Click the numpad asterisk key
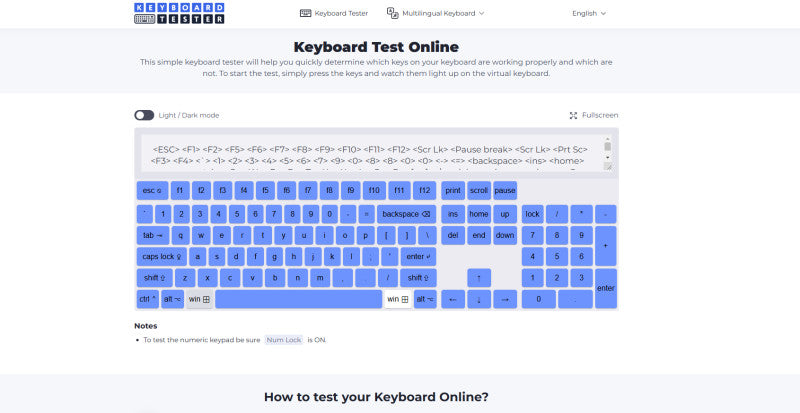The height and width of the screenshot is (413, 800). point(581,214)
